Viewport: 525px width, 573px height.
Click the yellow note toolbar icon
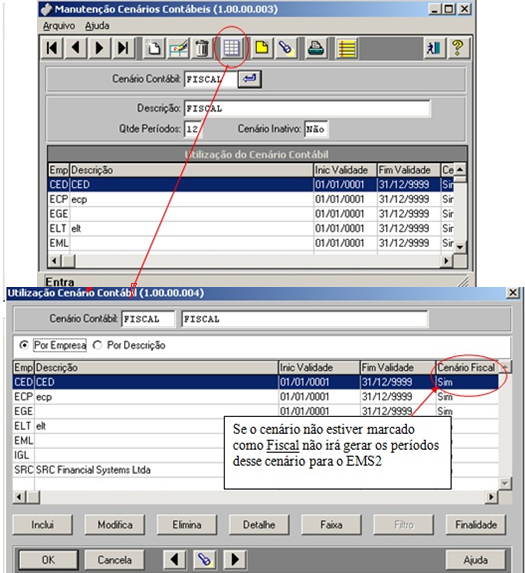[262, 48]
